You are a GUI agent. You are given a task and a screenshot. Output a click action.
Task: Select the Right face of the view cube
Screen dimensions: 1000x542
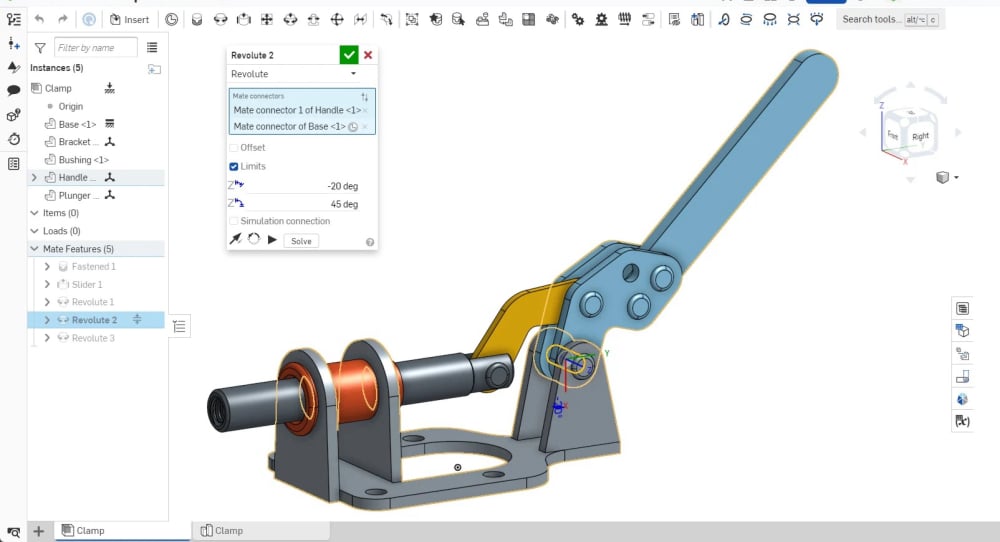point(920,135)
